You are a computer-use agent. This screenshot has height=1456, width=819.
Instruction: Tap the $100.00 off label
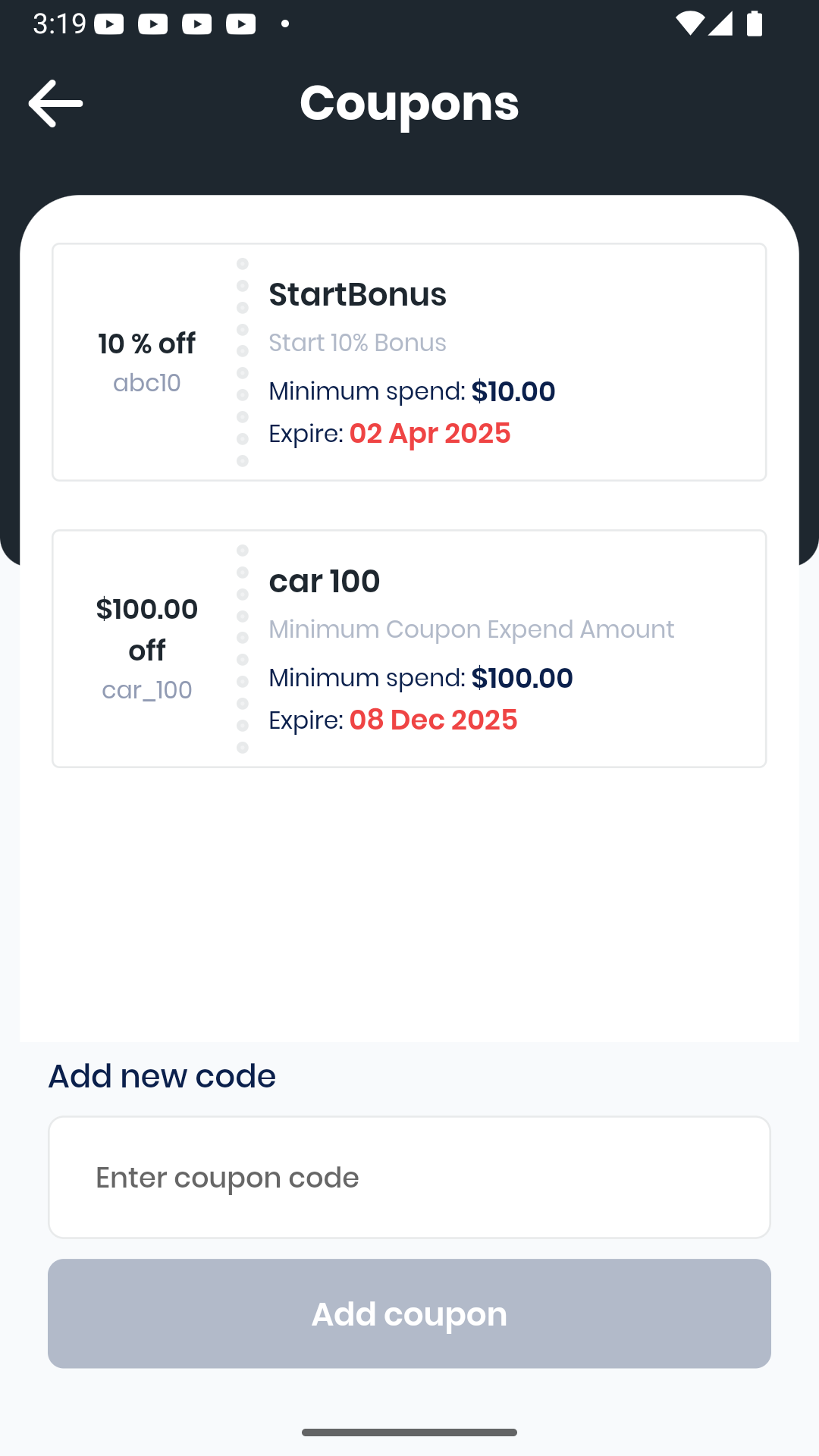[147, 629]
